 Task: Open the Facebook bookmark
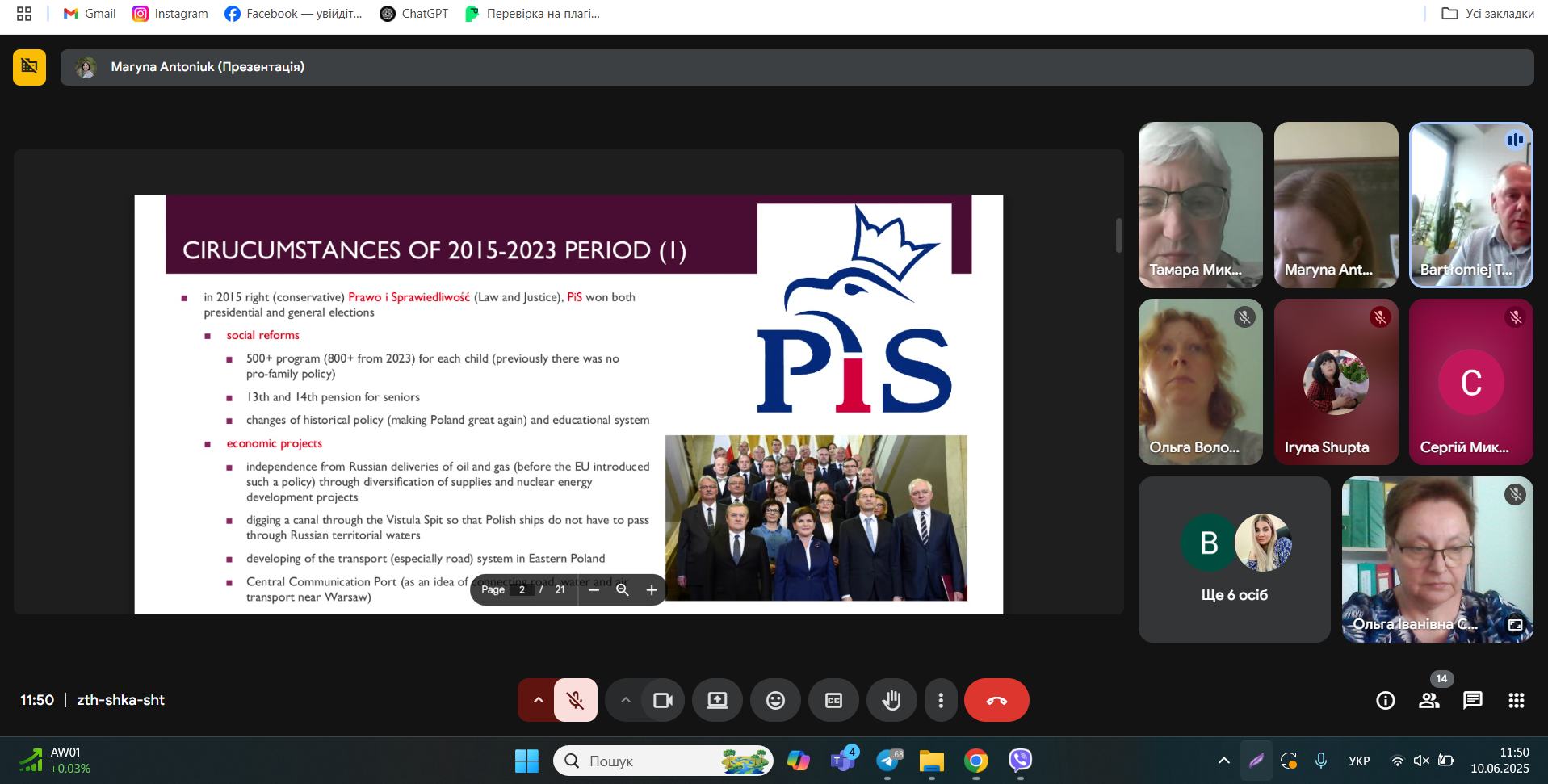point(294,14)
